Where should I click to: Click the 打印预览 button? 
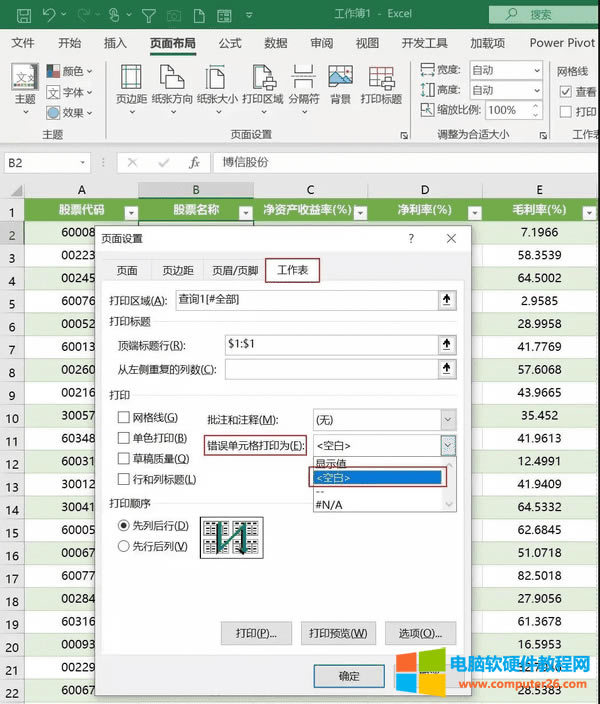337,633
